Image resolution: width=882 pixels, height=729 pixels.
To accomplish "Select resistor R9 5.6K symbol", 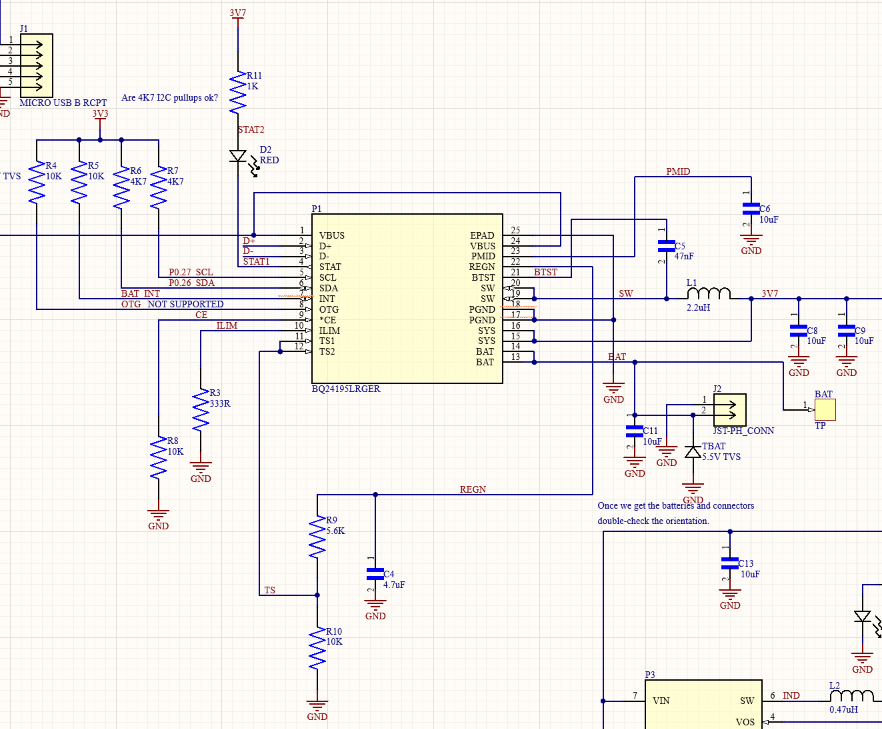I will tap(317, 537).
